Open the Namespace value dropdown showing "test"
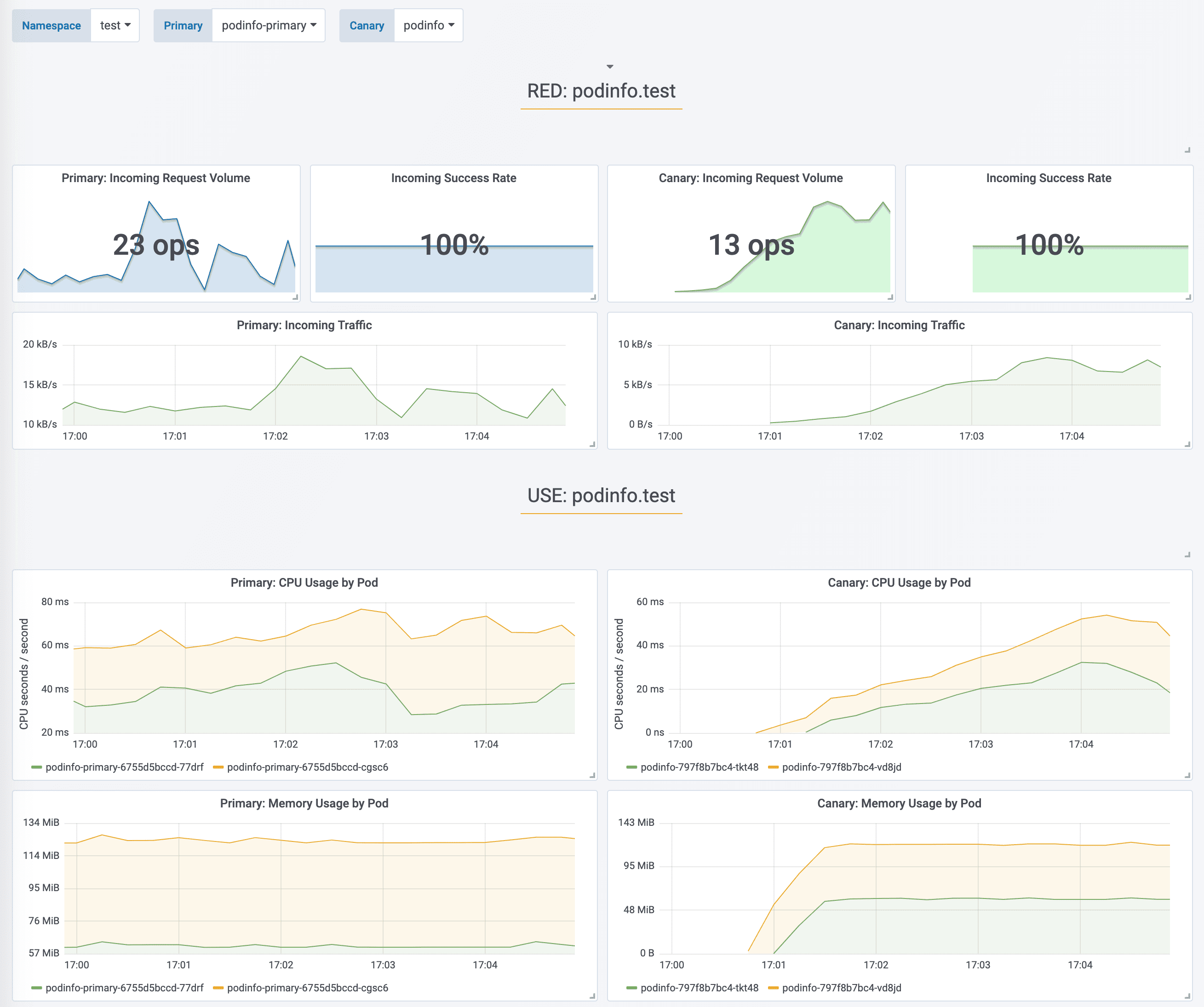 115,25
